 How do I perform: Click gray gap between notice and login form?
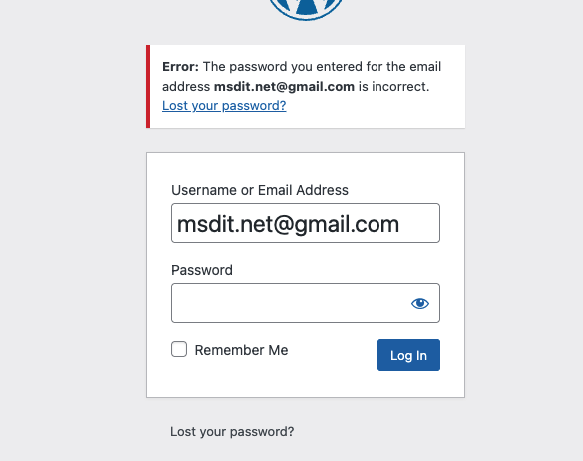coord(305,140)
